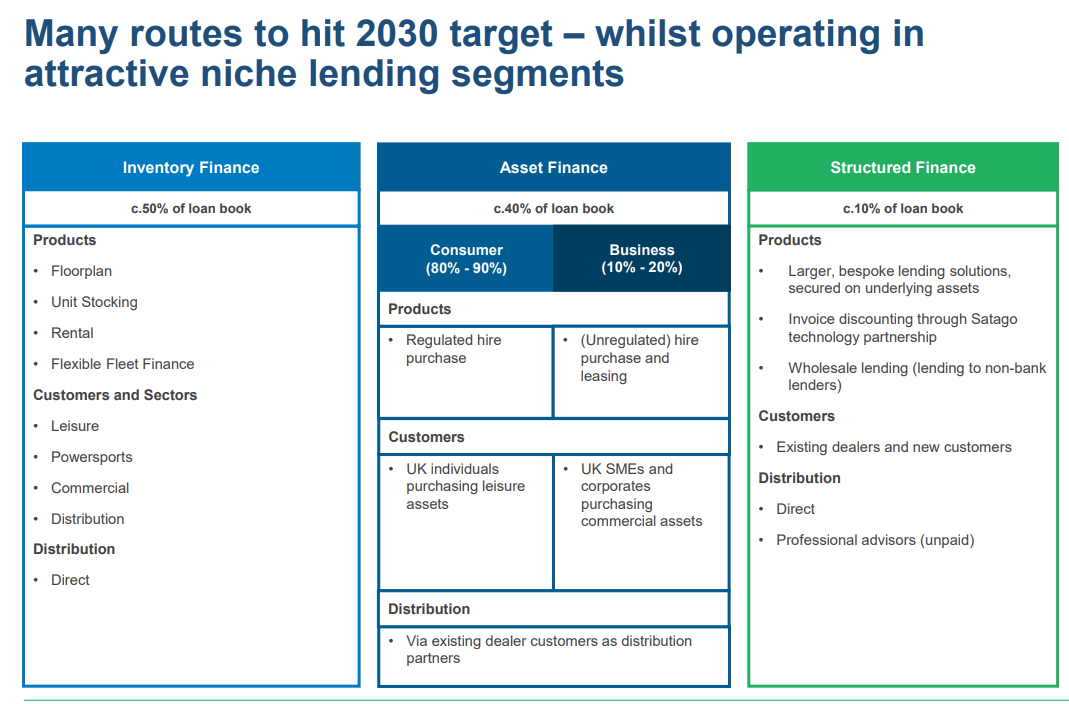This screenshot has height=704, width=1069.
Task: Click "Existing dealers and new customers"
Action: (894, 447)
